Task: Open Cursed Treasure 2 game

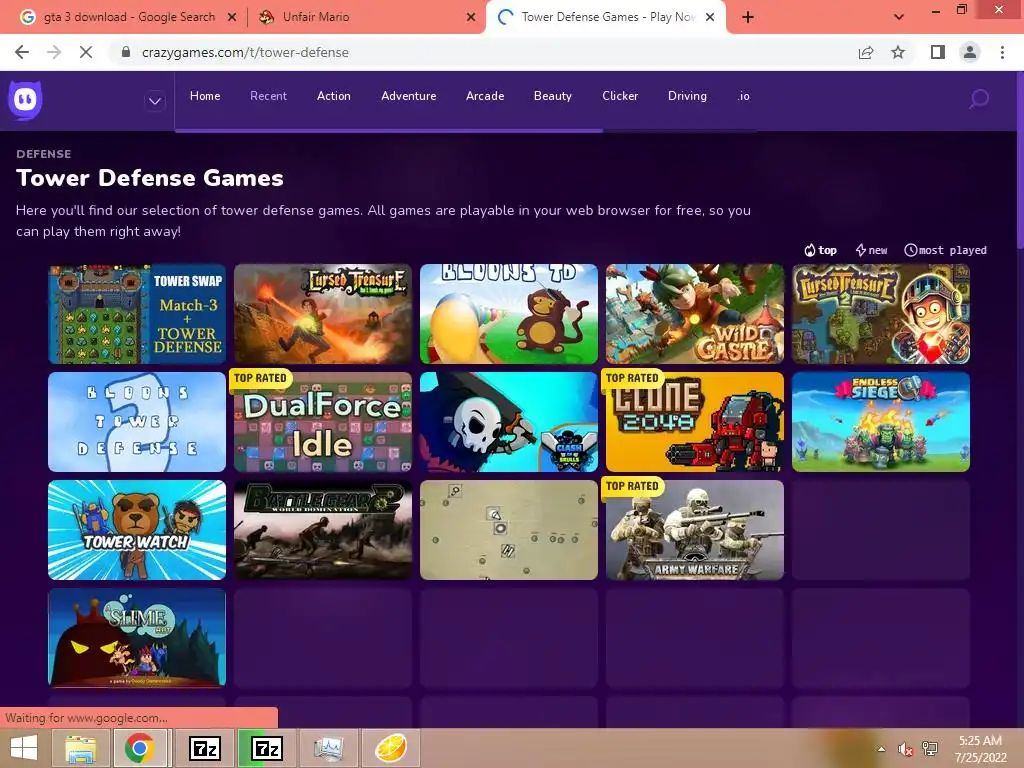Action: 881,313
